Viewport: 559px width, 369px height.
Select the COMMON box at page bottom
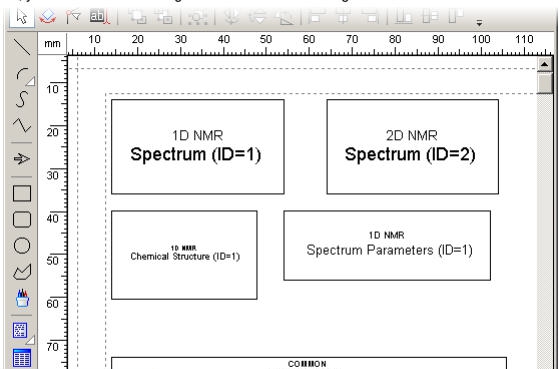click(x=309, y=363)
